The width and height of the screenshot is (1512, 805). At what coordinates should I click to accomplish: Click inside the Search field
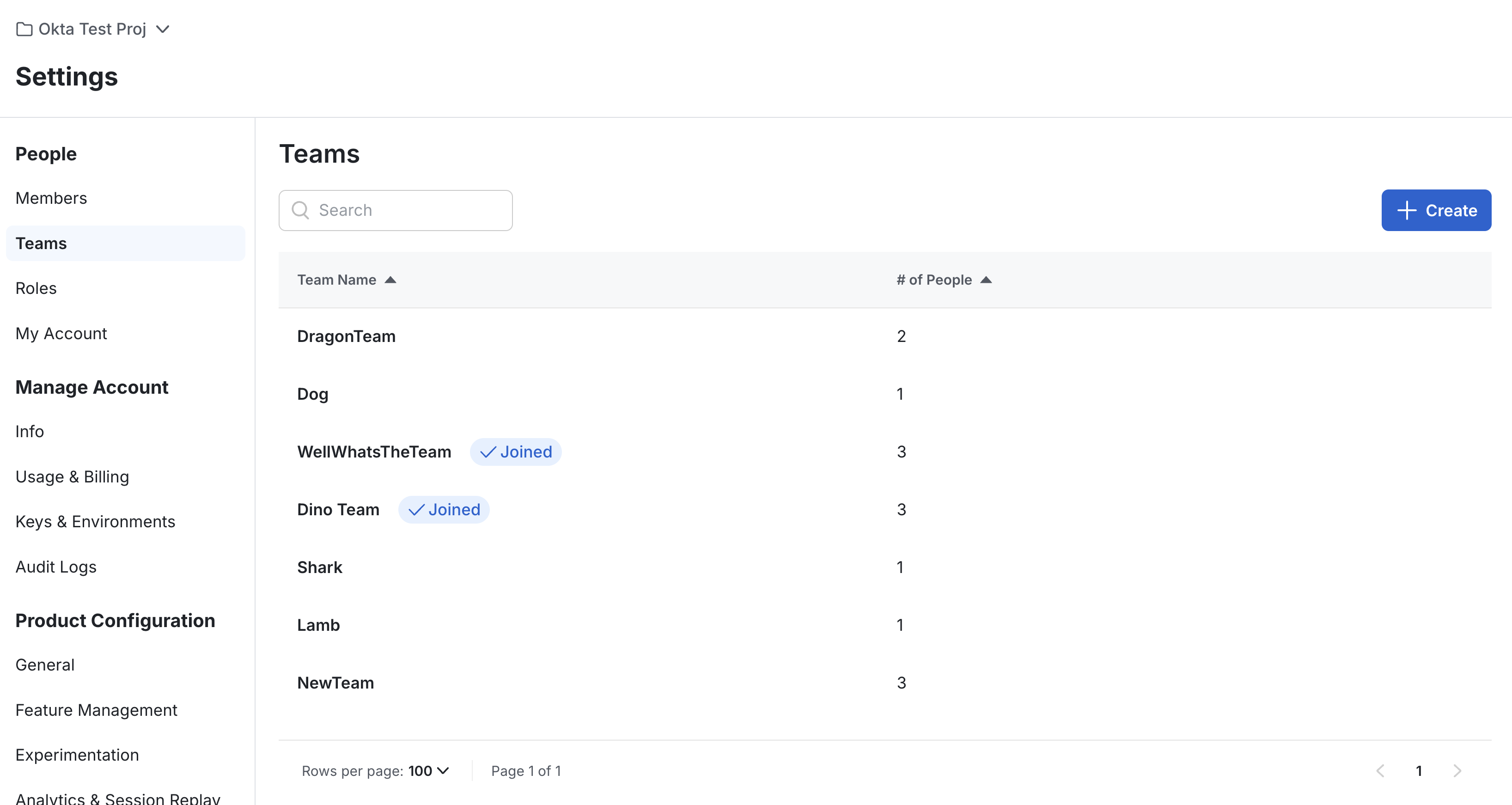[x=396, y=210]
